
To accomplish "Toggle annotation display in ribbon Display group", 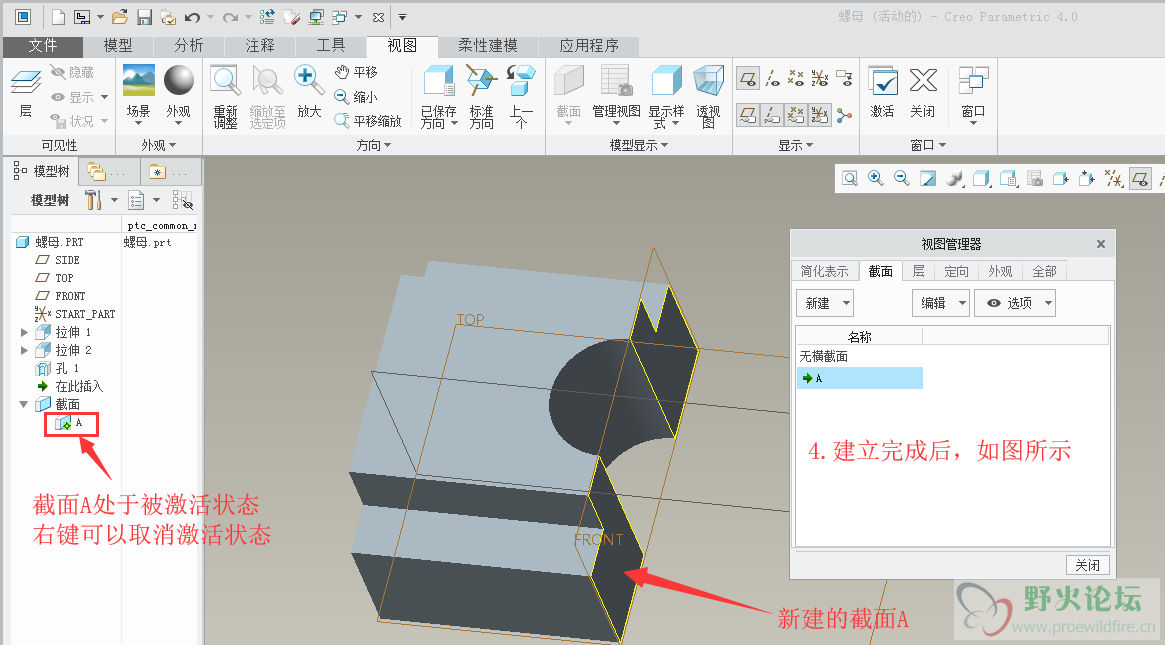I will [x=844, y=78].
